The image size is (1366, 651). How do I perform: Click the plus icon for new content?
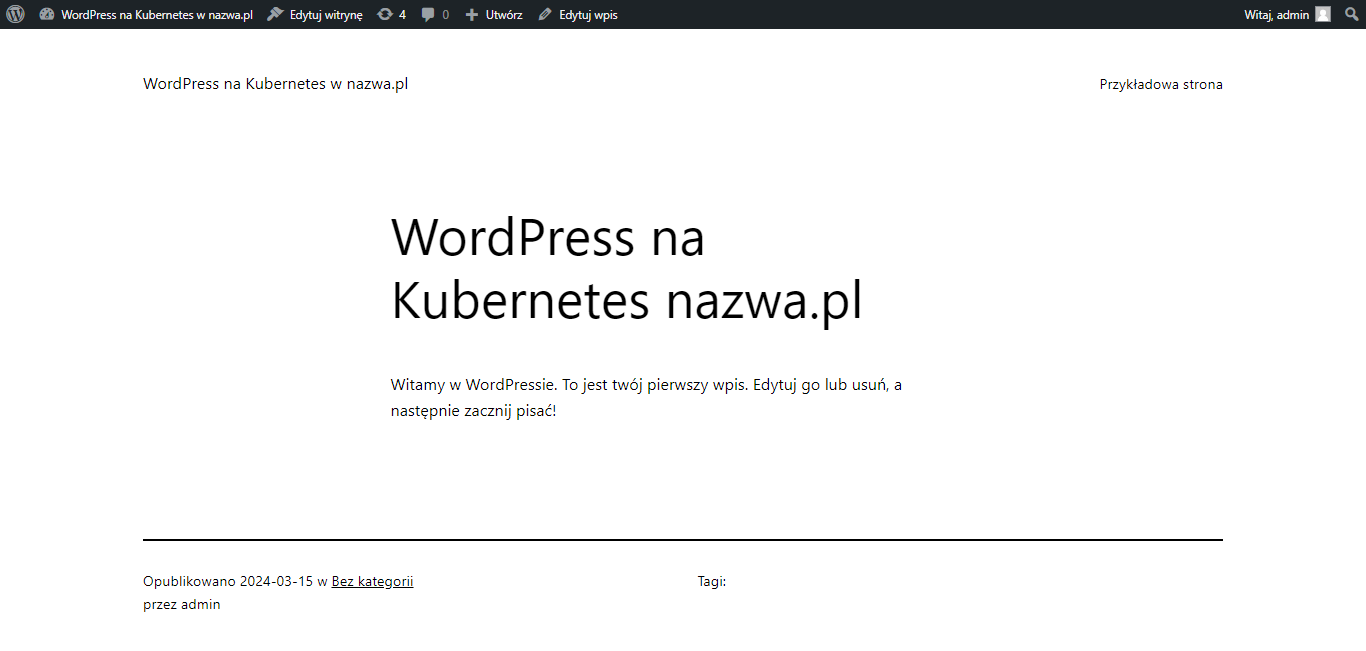(x=472, y=15)
